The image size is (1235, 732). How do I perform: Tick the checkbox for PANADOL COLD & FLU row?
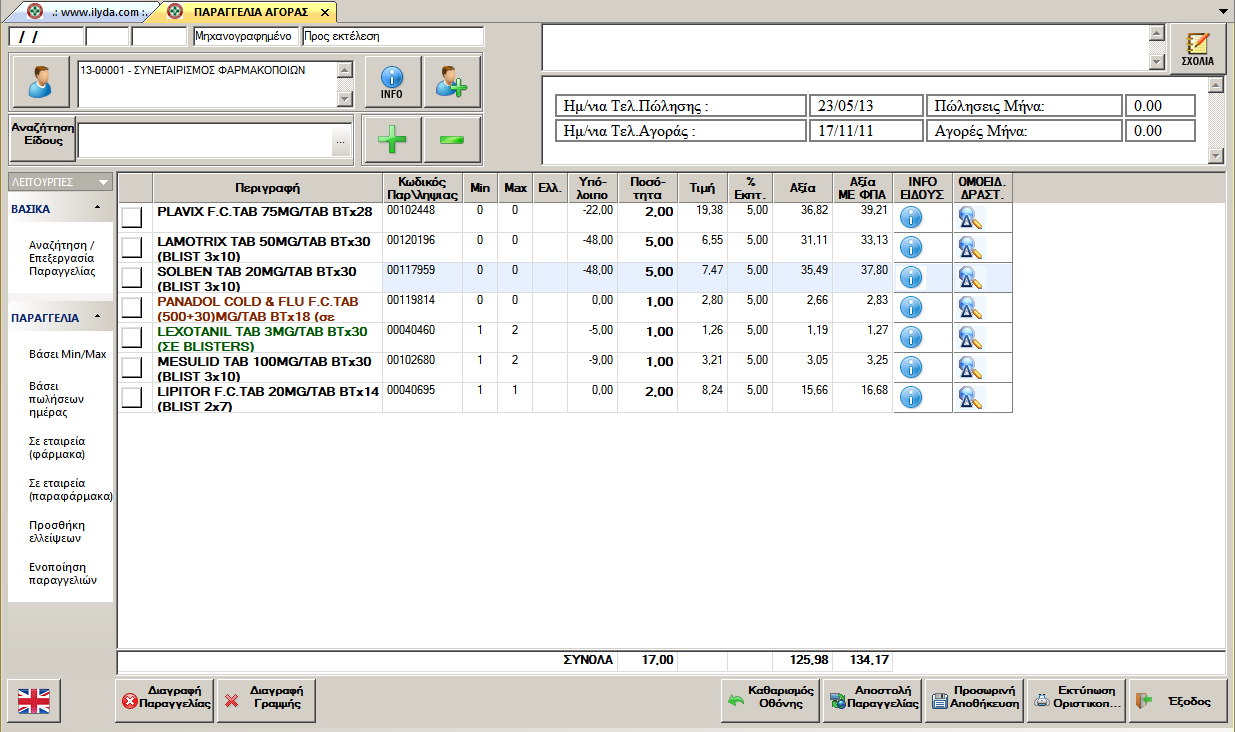click(132, 308)
